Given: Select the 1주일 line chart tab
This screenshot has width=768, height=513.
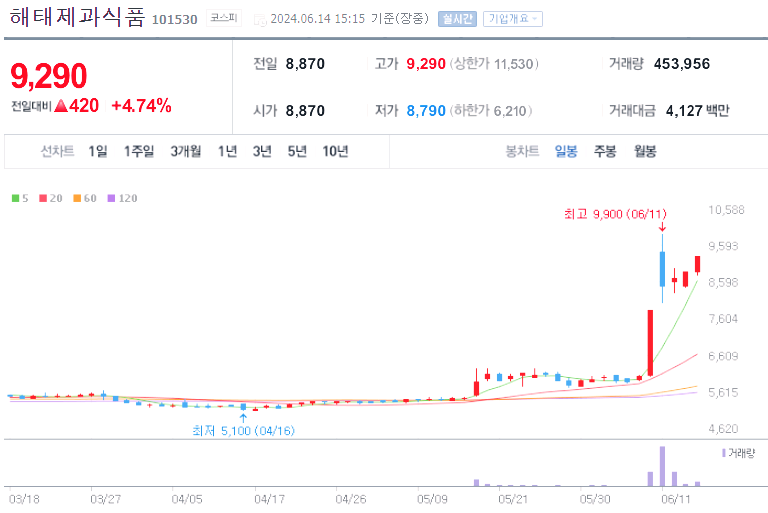Looking at the screenshot, I should pos(139,151).
